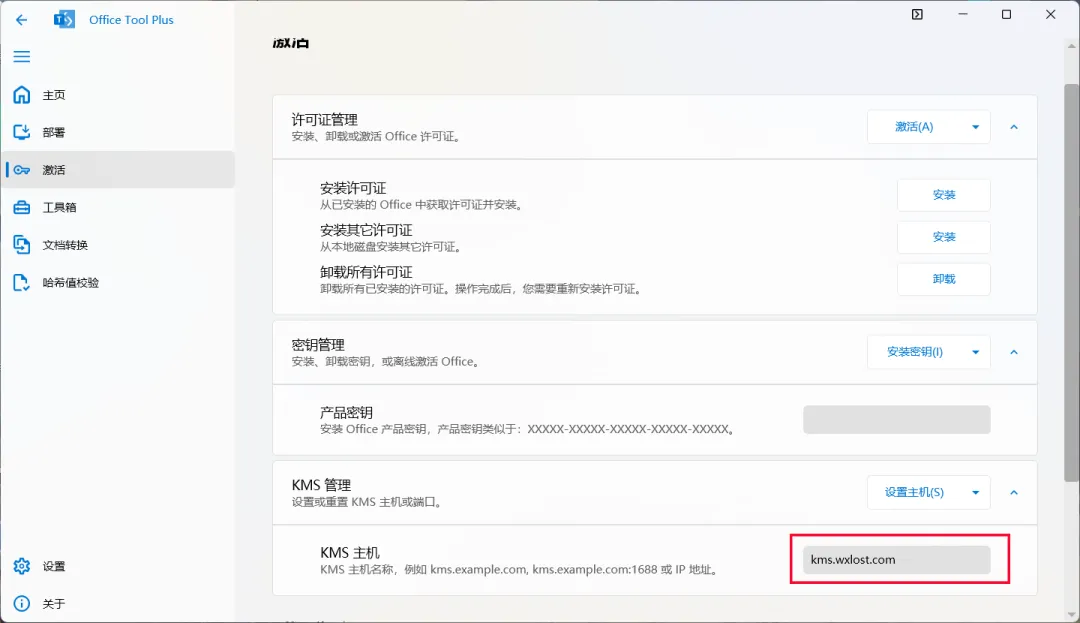Click the vertical scrollbar thumb
This screenshot has width=1080, height=623.
point(1072,282)
